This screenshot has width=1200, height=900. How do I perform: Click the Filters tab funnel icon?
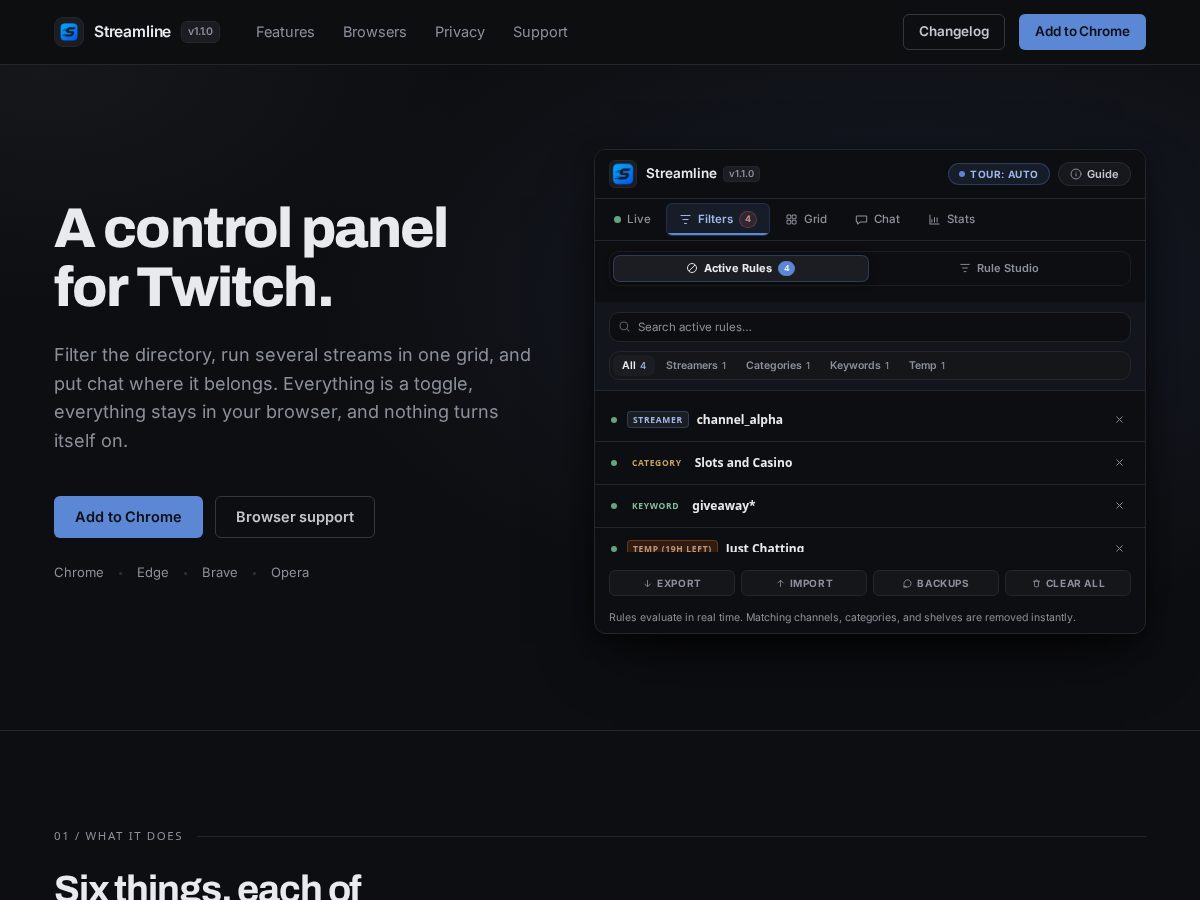[685, 219]
